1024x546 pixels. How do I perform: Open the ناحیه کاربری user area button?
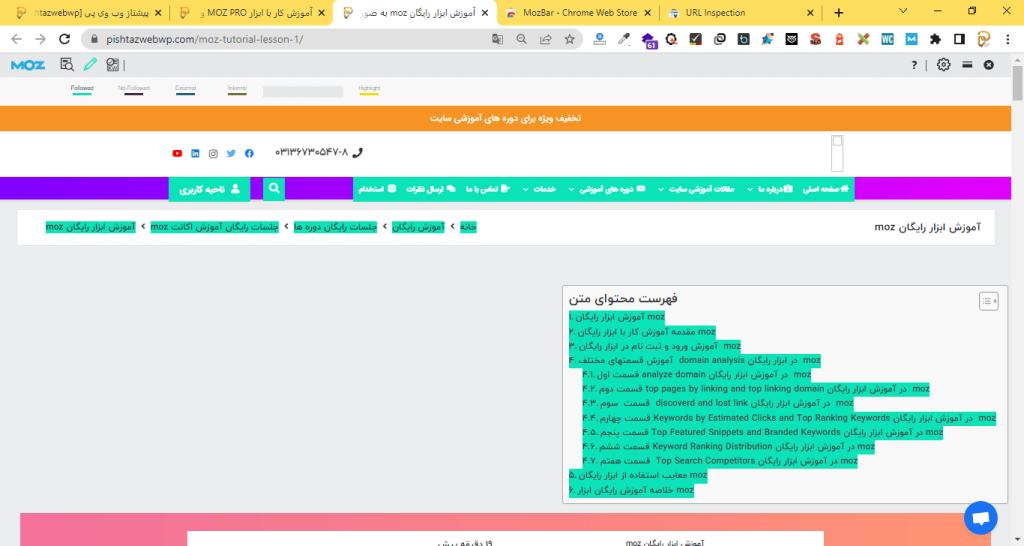[x=209, y=189]
